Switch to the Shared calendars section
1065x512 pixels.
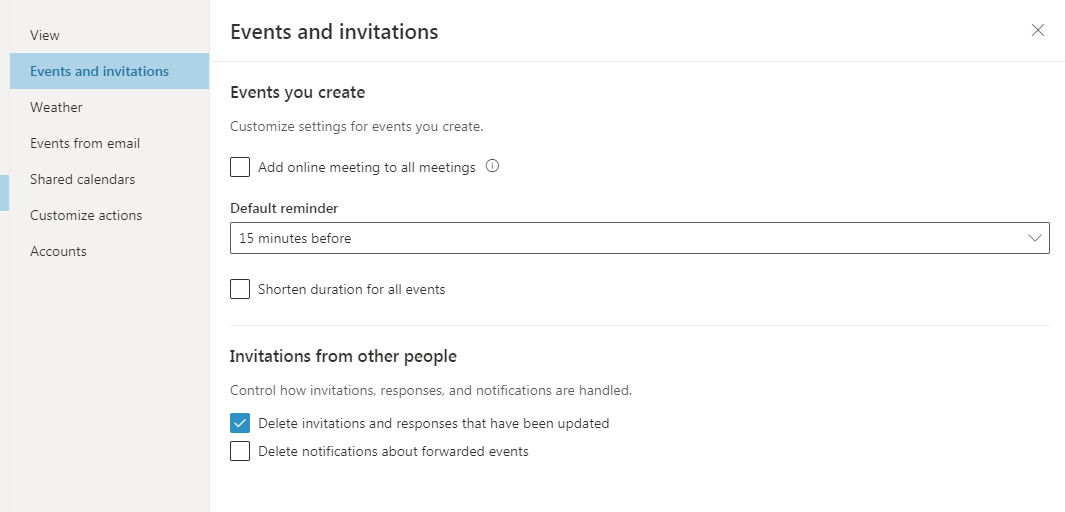tap(82, 179)
